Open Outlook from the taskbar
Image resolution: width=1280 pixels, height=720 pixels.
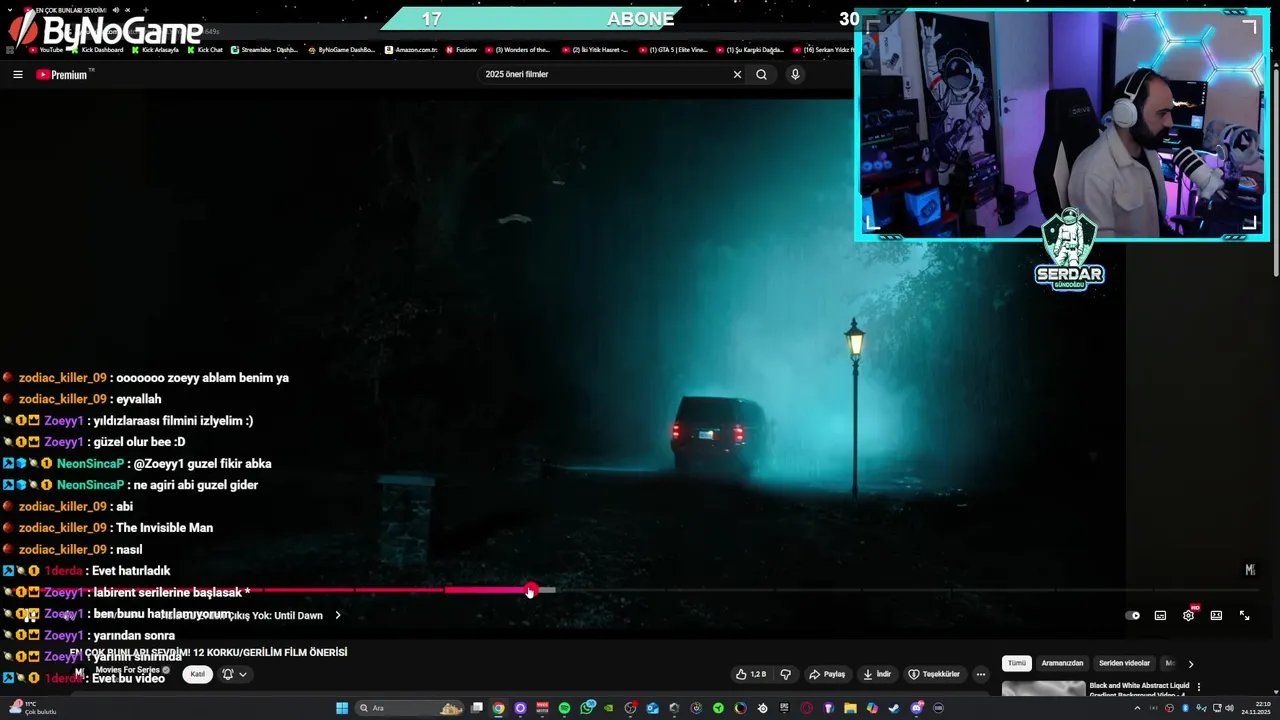[652, 708]
